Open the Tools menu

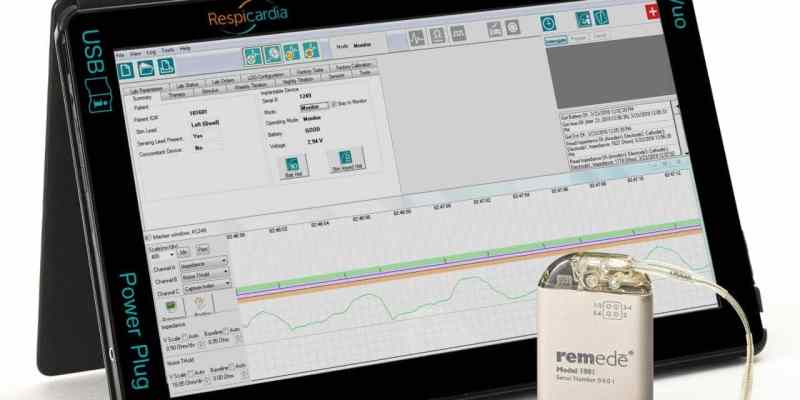[x=168, y=51]
